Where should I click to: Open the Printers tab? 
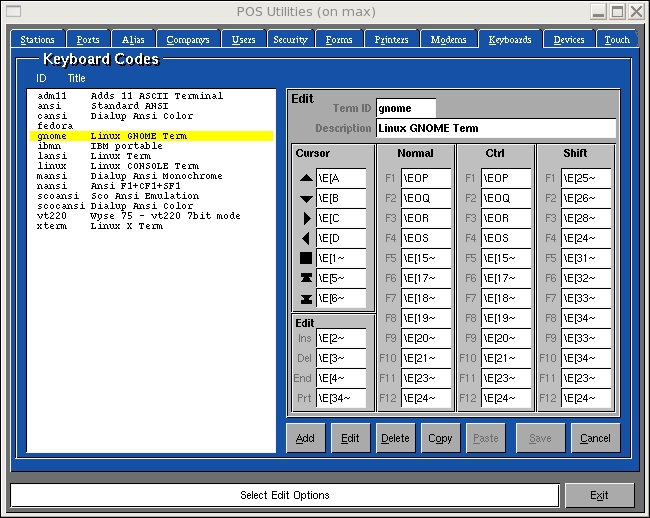pos(391,39)
